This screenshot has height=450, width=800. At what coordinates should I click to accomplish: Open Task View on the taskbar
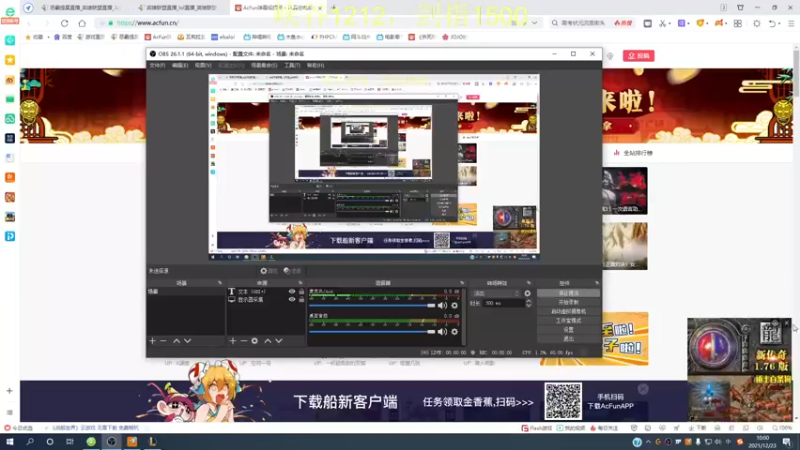tap(69, 442)
